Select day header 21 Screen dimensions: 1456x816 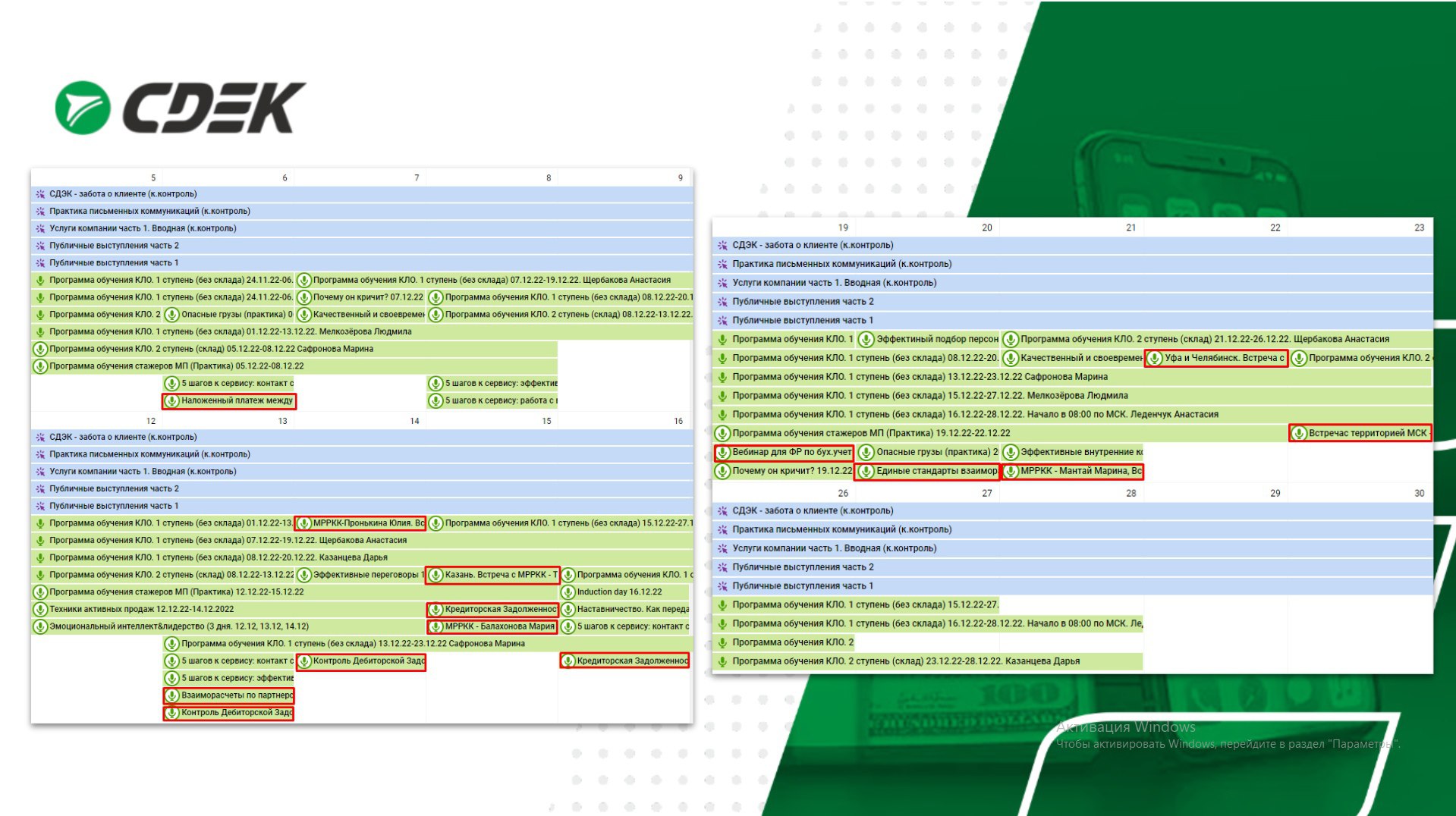(1131, 228)
